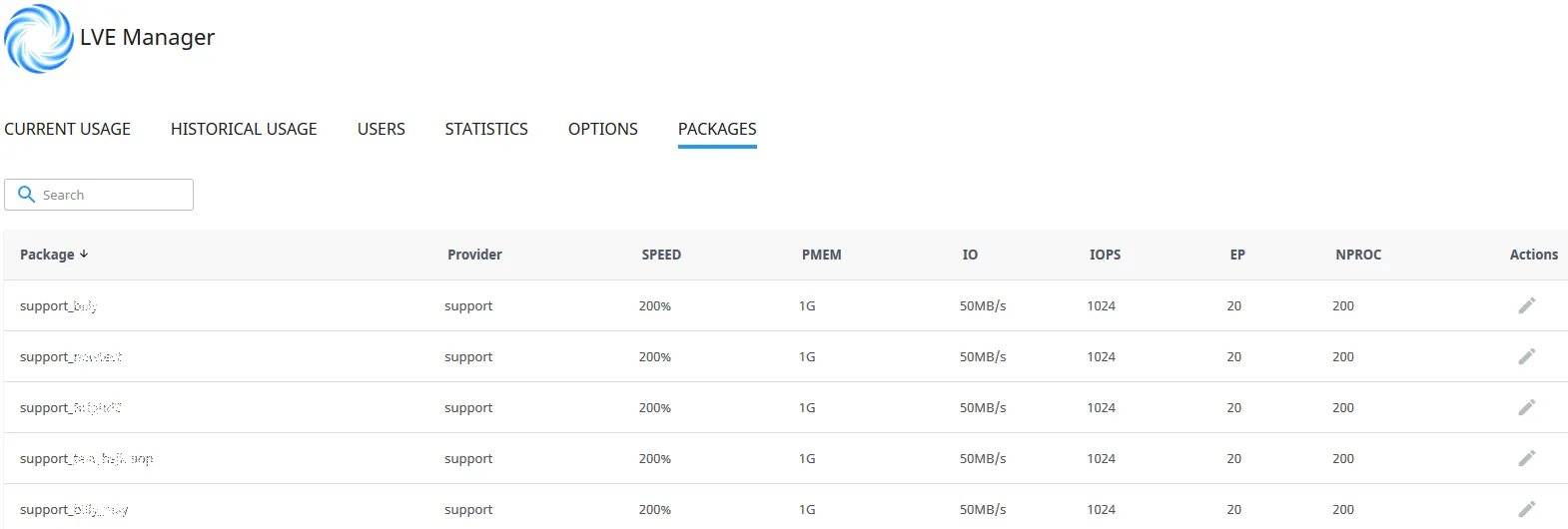Click the magnifier icon in the search box
The height and width of the screenshot is (529, 1568).
27,195
